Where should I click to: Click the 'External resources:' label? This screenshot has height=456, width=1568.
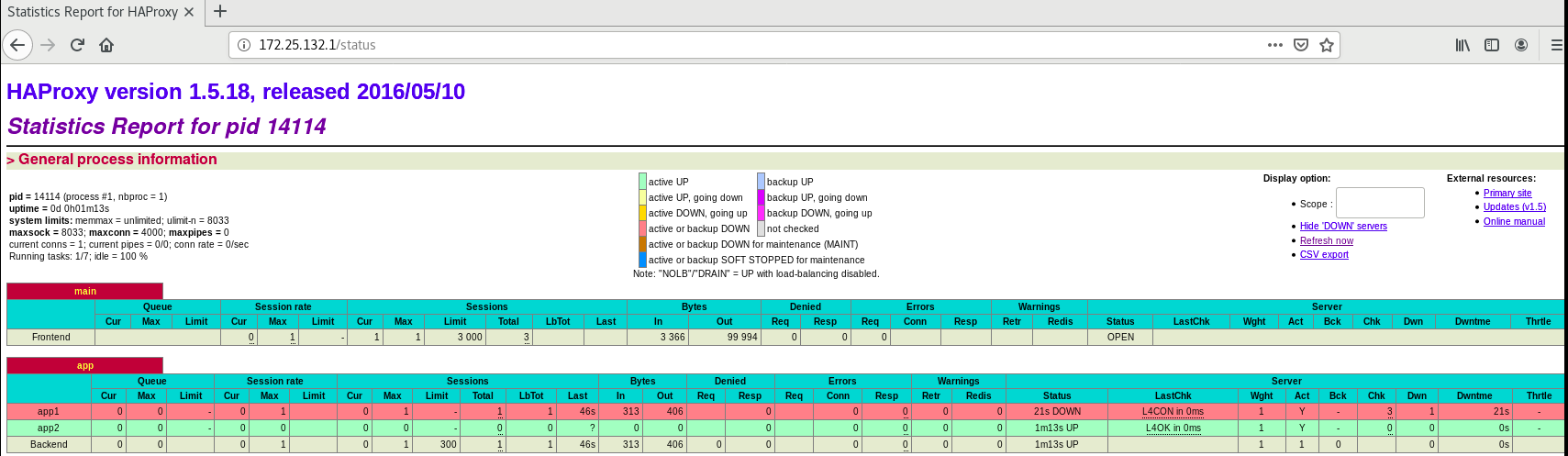[x=1491, y=178]
